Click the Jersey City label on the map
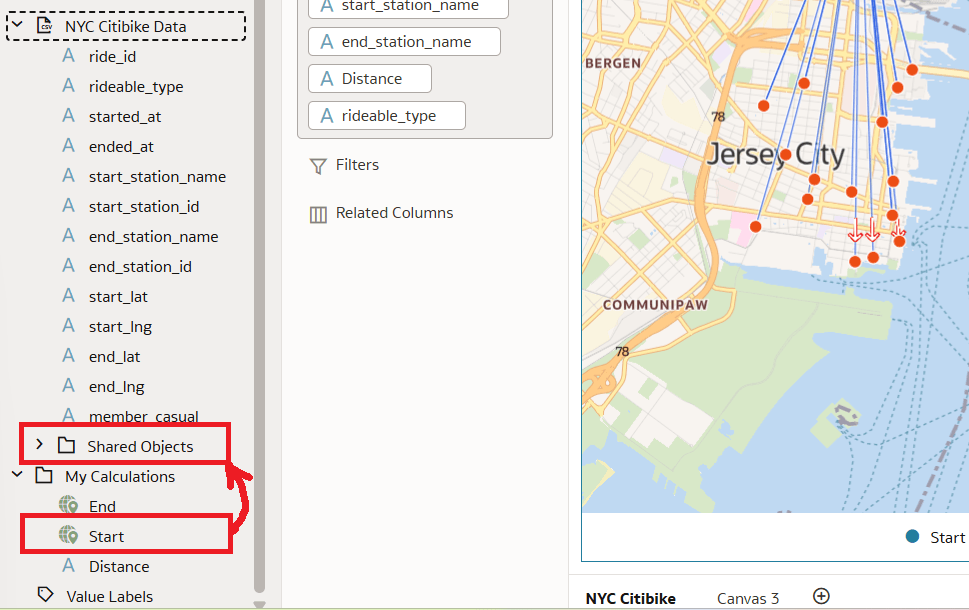This screenshot has height=610, width=969. coord(775,154)
